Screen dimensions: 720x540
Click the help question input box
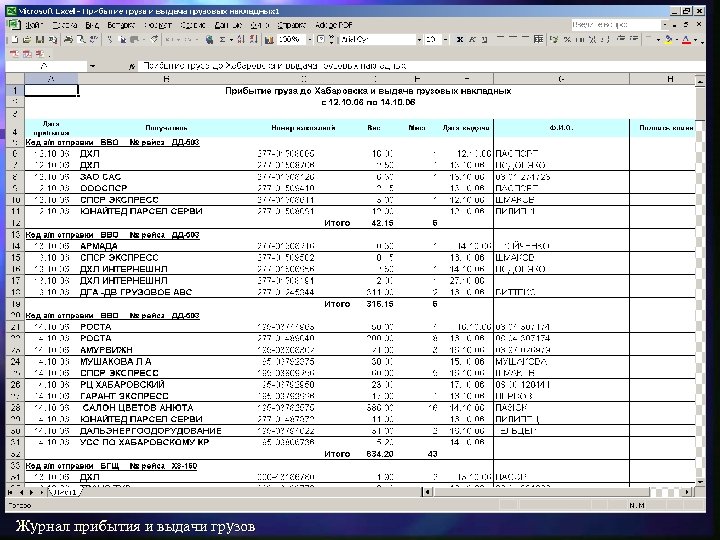[616, 25]
